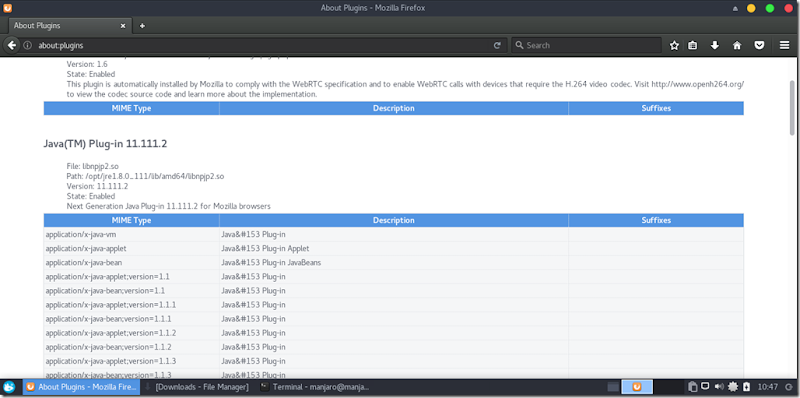The height and width of the screenshot is (398, 800).
Task: Open the Manjaro application menu launcher
Action: 9,387
